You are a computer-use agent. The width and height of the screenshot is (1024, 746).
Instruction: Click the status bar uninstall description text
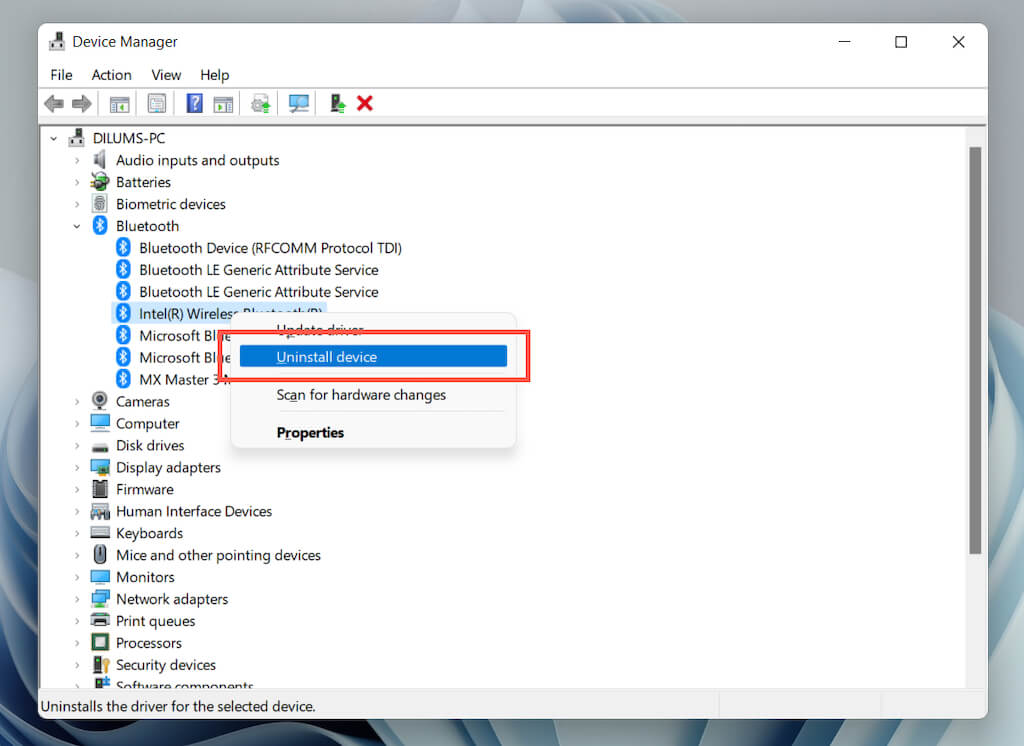(178, 706)
